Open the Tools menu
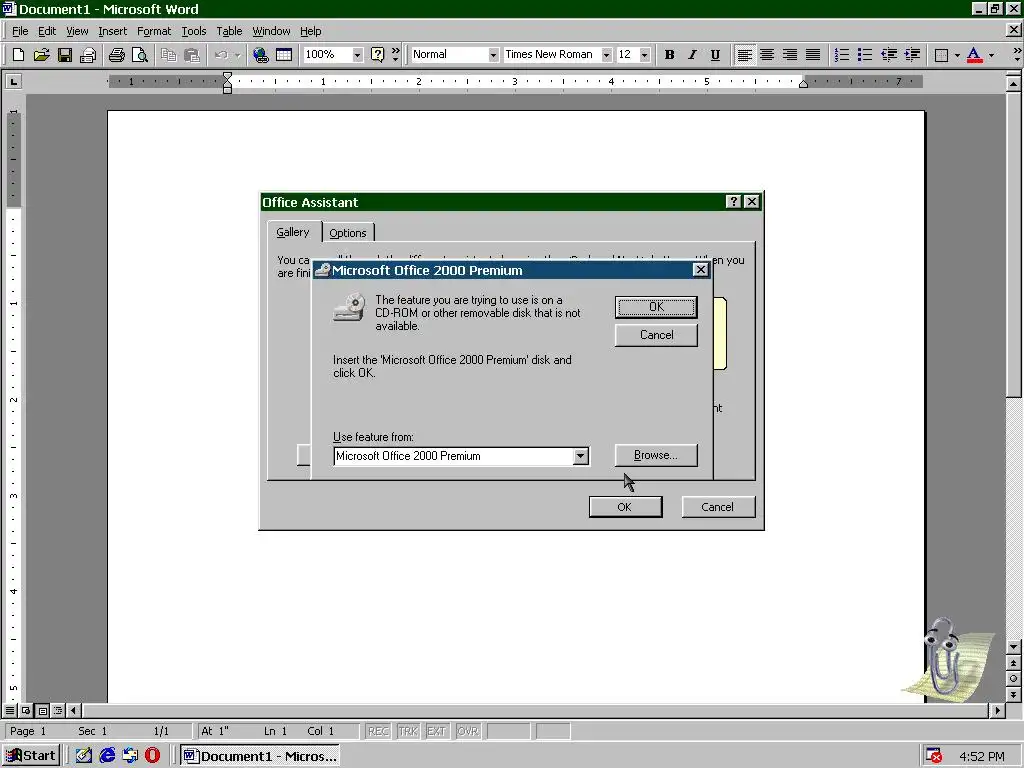The width and height of the screenshot is (1024, 768). pyautogui.click(x=193, y=31)
